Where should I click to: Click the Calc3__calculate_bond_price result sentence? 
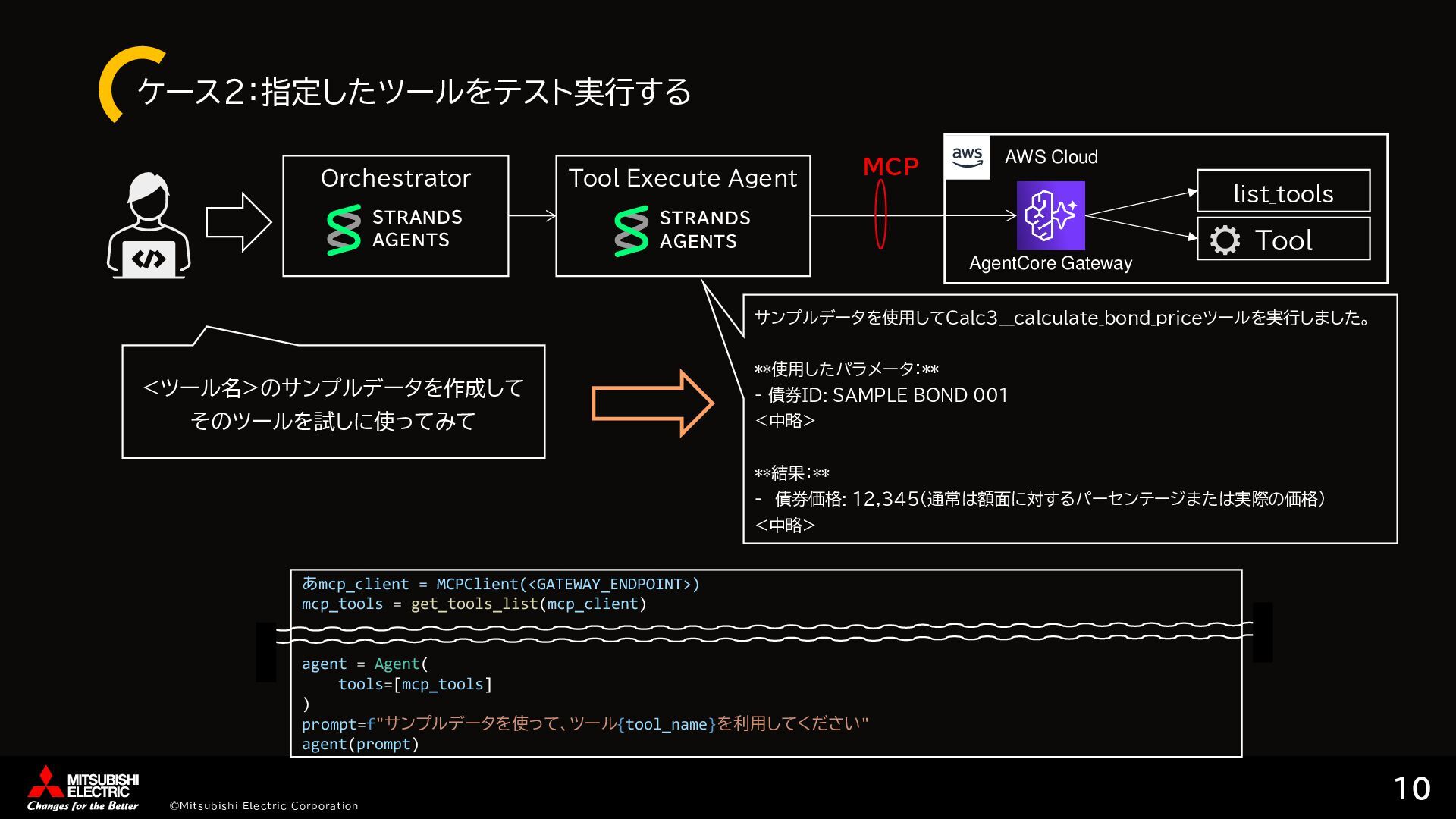click(x=1062, y=318)
